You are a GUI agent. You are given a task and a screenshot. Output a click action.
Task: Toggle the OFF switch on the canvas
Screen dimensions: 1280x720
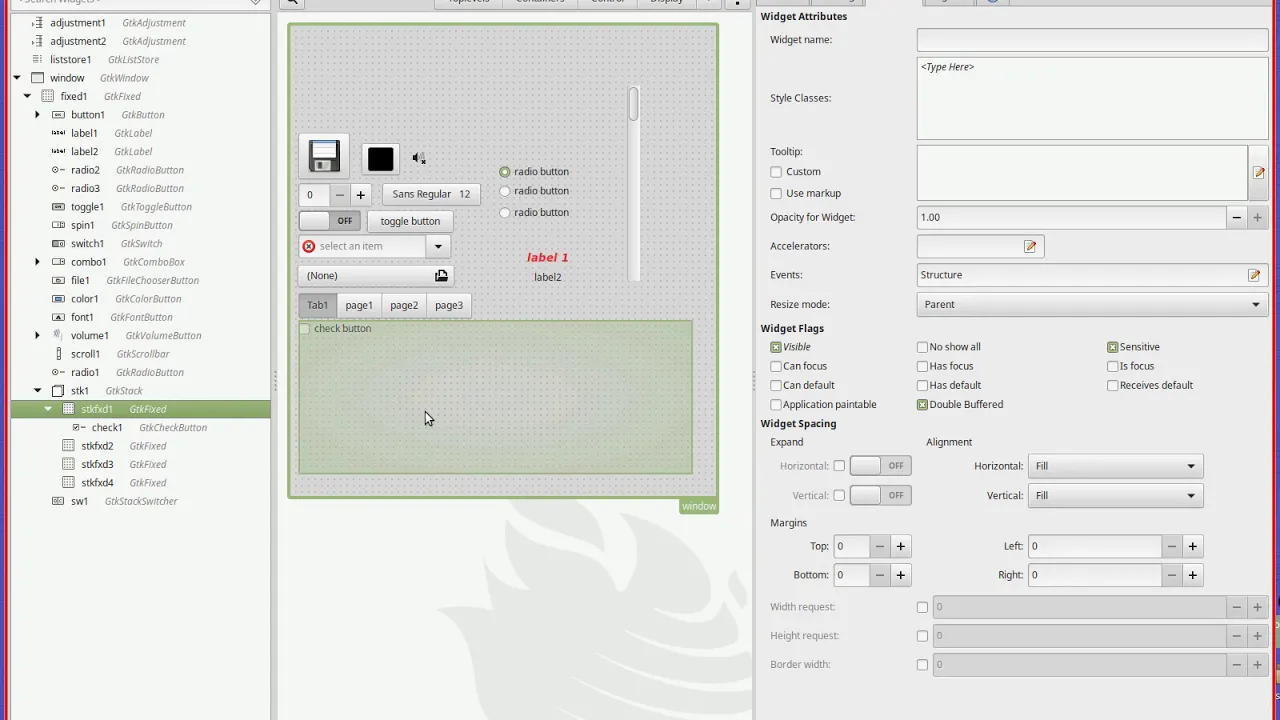point(329,221)
